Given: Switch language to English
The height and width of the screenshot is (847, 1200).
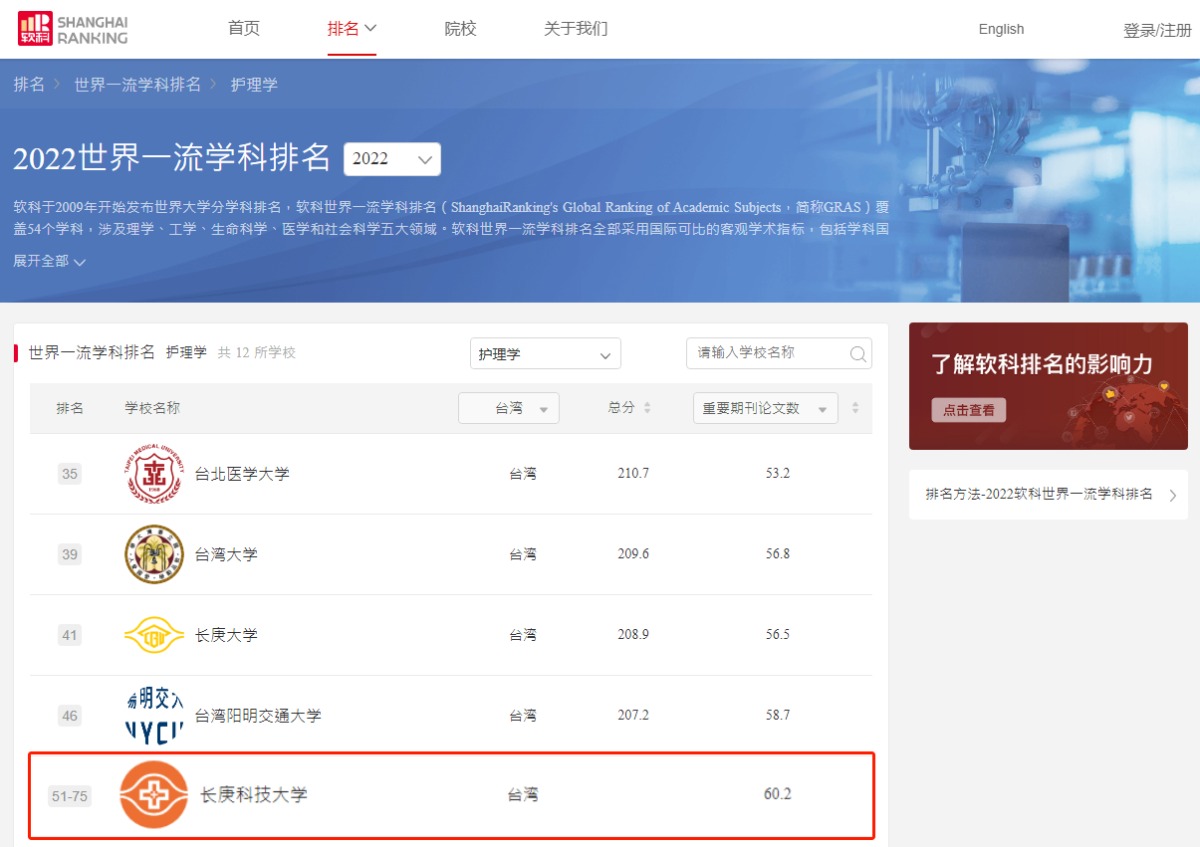Looking at the screenshot, I should coord(1001,29).
